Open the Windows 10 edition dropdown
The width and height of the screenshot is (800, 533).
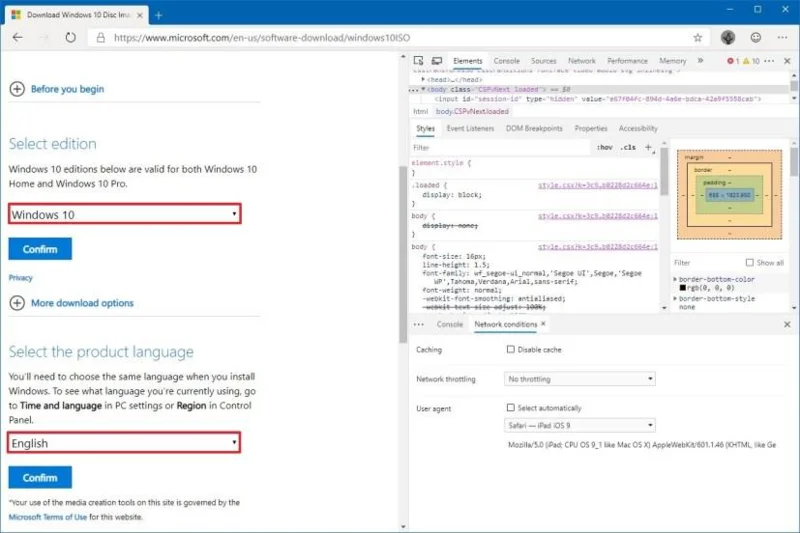[x=124, y=214]
